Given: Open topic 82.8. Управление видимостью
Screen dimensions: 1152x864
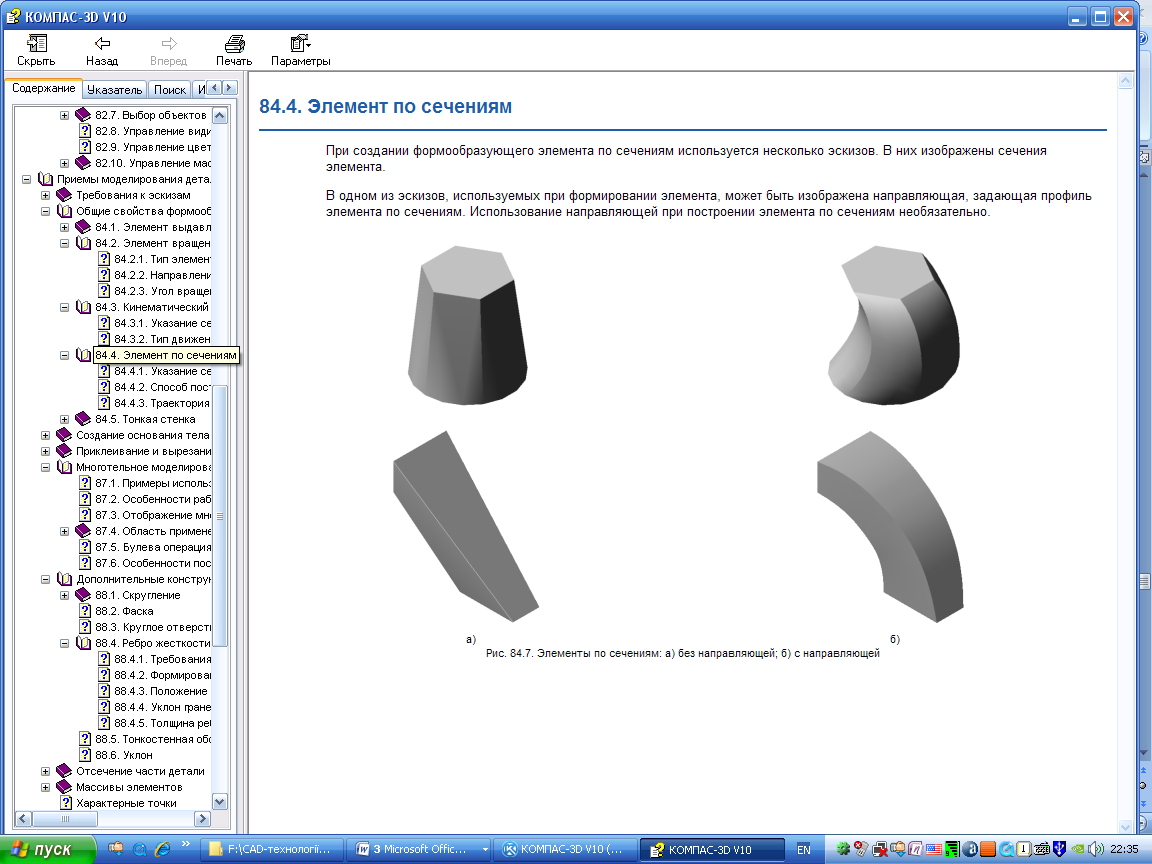Looking at the screenshot, I should (x=152, y=132).
